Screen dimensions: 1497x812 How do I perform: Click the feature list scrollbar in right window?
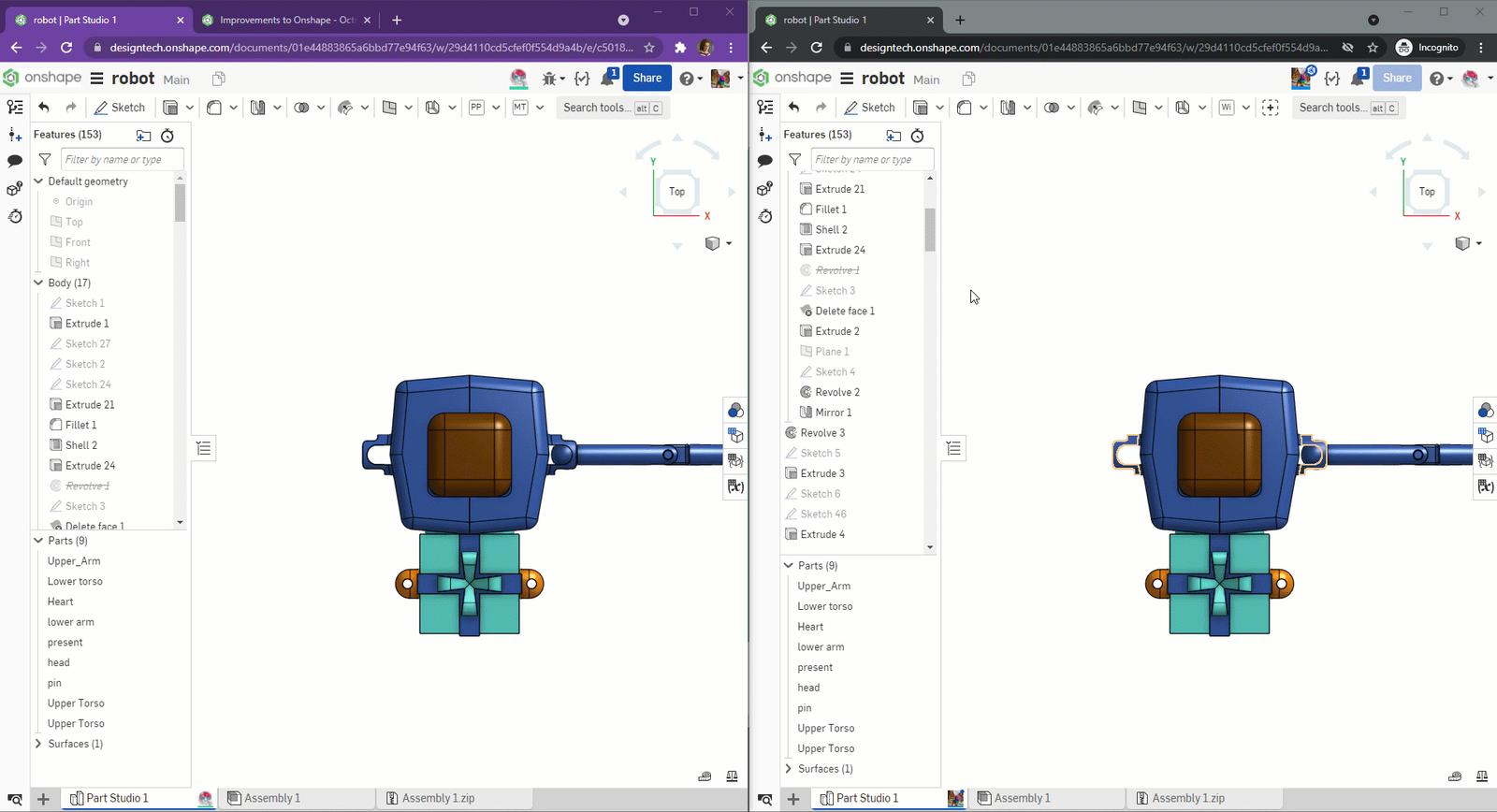coord(930,229)
